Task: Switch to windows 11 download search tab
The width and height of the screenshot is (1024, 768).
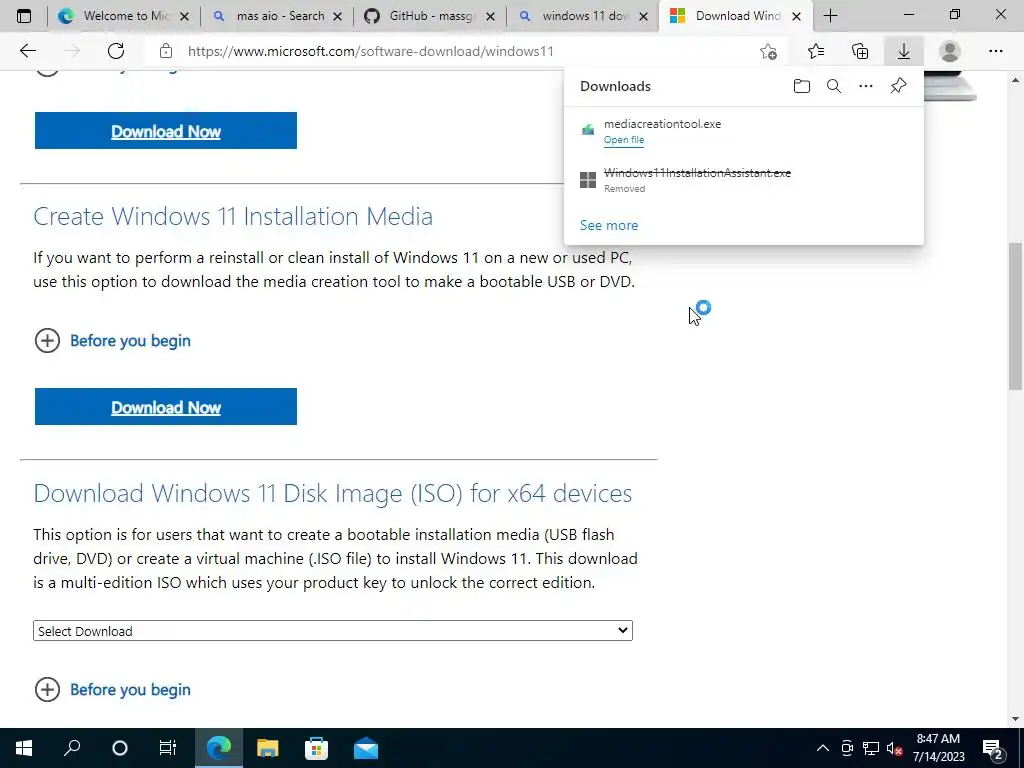Action: click(x=583, y=16)
